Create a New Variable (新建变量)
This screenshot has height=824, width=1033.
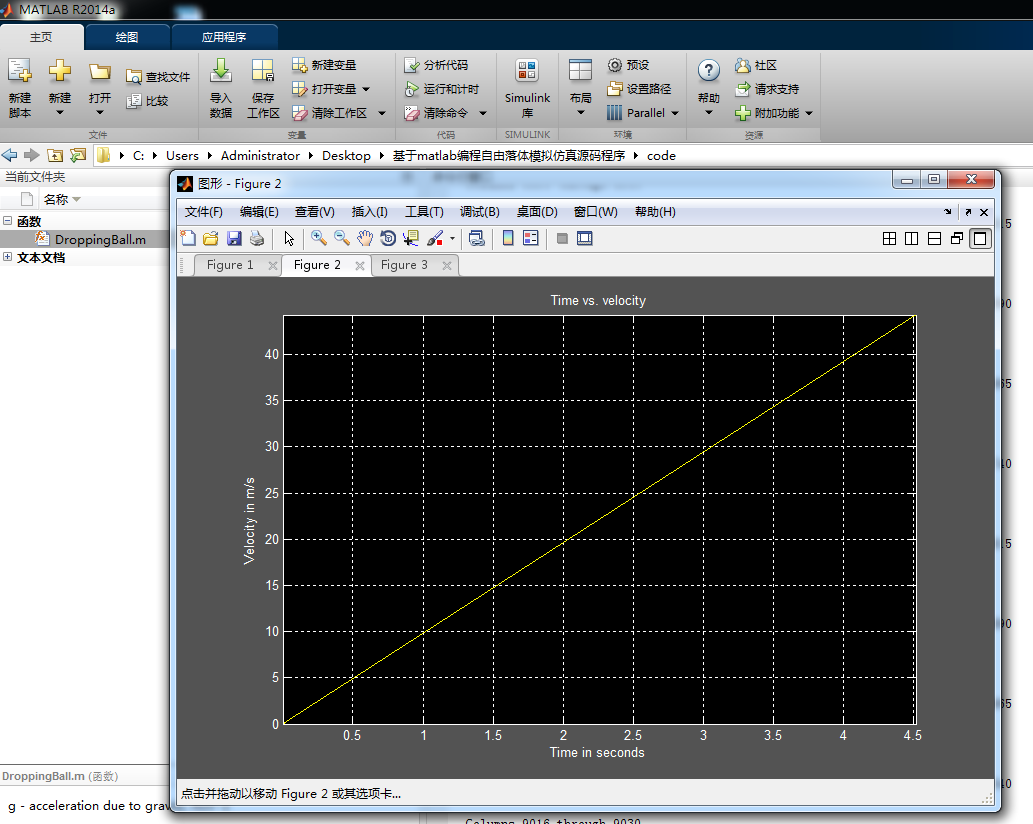pos(324,65)
